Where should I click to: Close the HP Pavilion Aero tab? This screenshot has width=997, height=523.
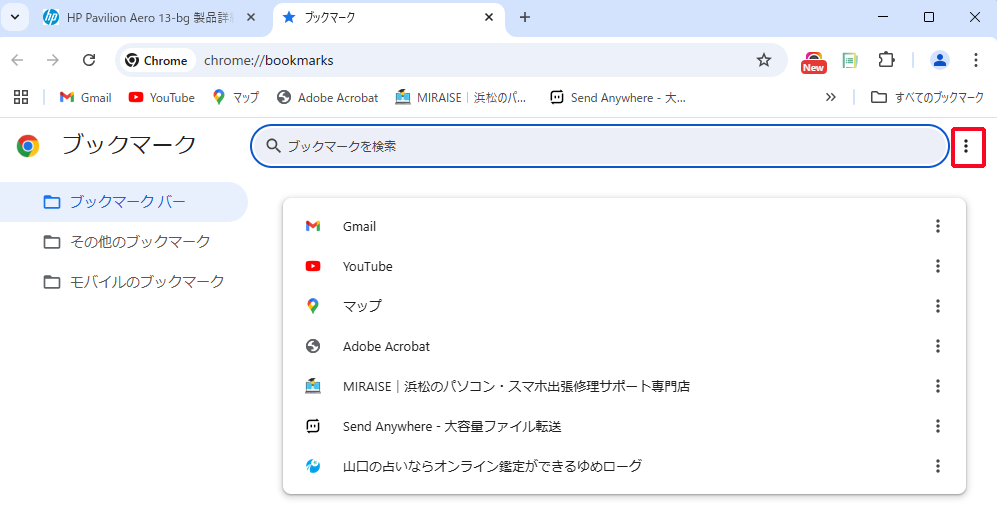coord(251,17)
